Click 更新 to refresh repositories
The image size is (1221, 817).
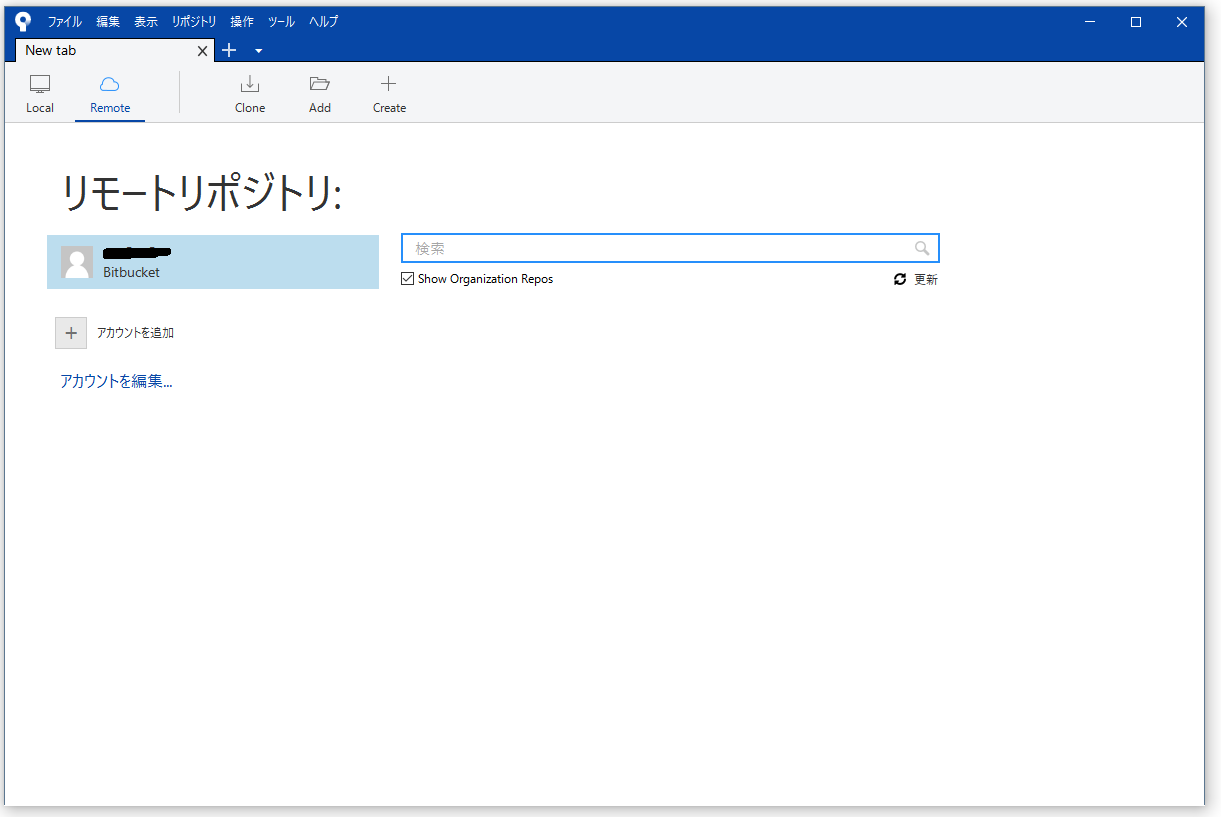[x=925, y=279]
